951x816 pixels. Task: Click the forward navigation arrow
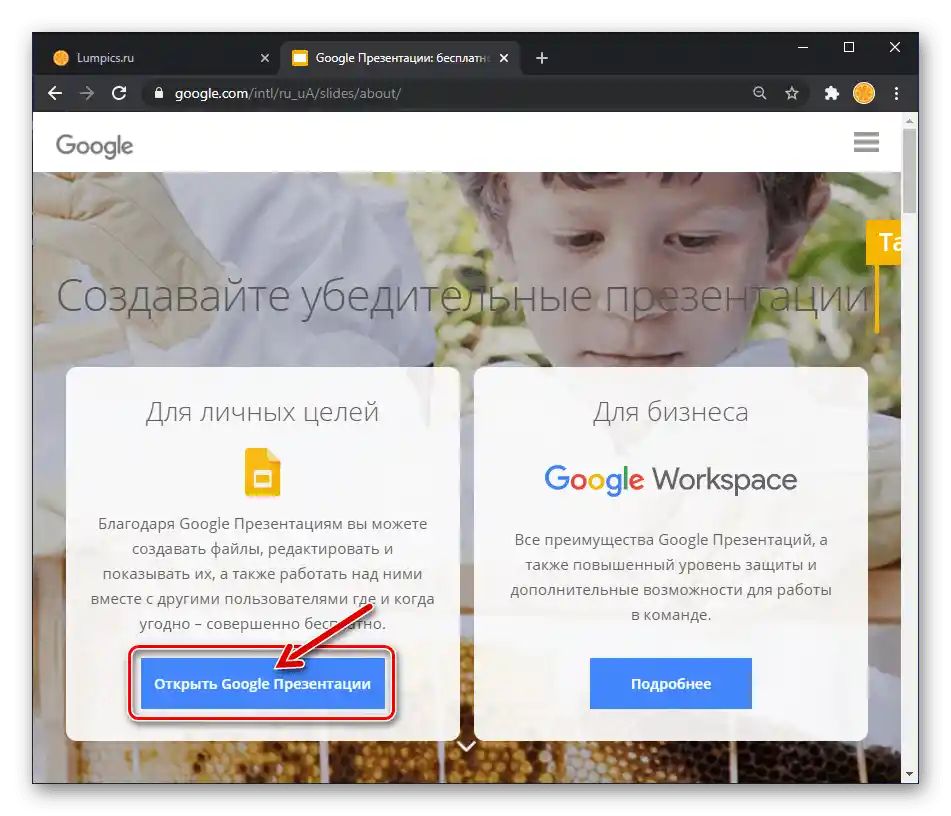[87, 93]
